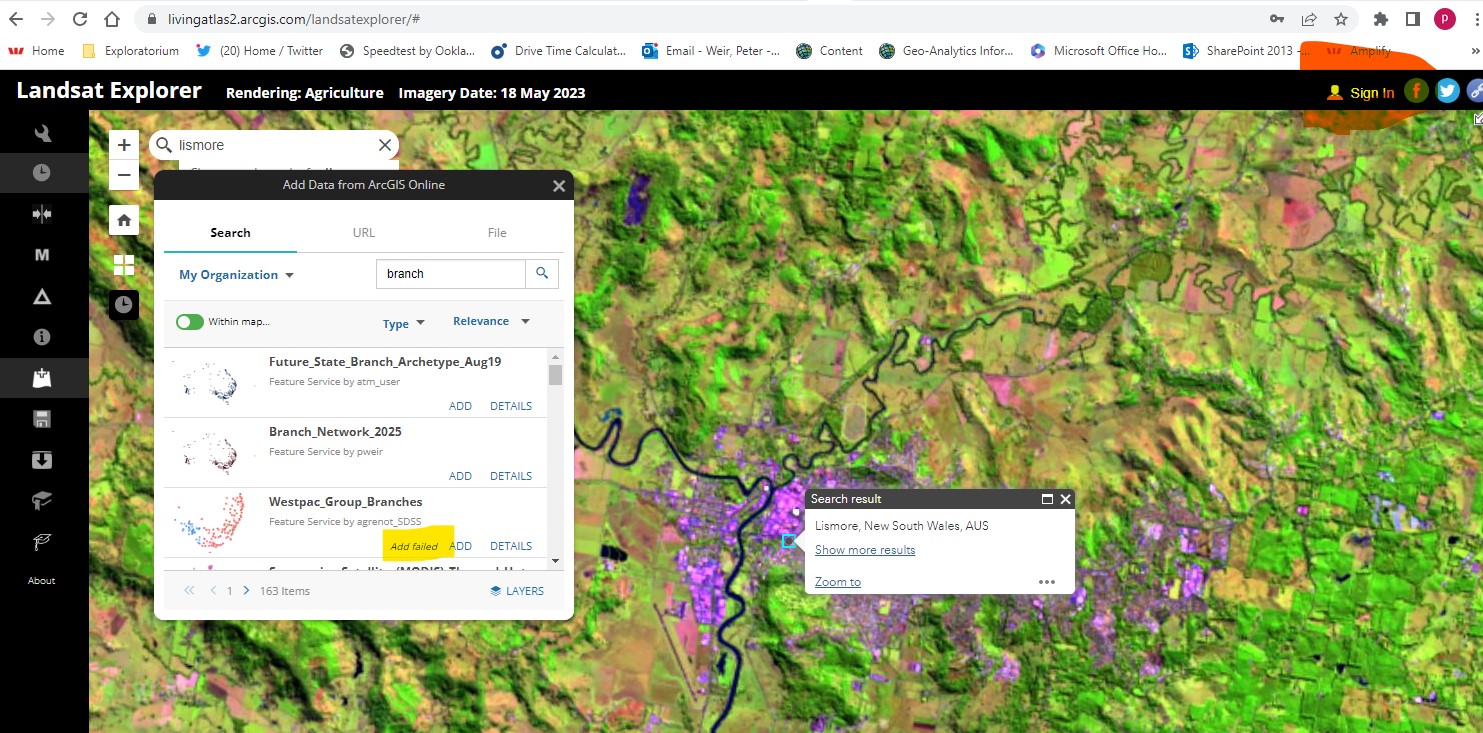The image size is (1483, 733).
Task: Click the wrench rendering tool icon
Action: 41,132
